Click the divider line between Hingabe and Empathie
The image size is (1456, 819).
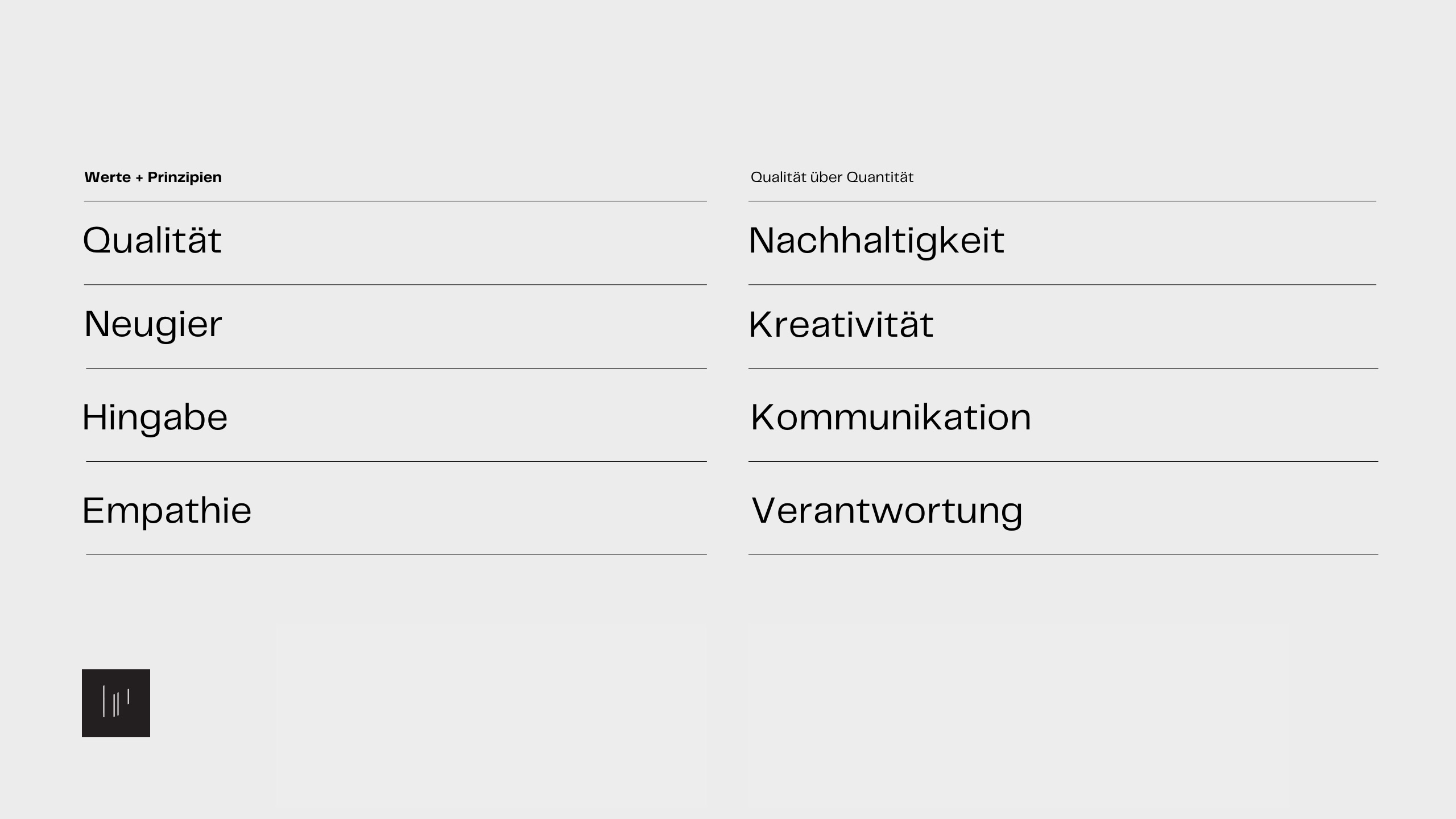pyautogui.click(x=396, y=461)
